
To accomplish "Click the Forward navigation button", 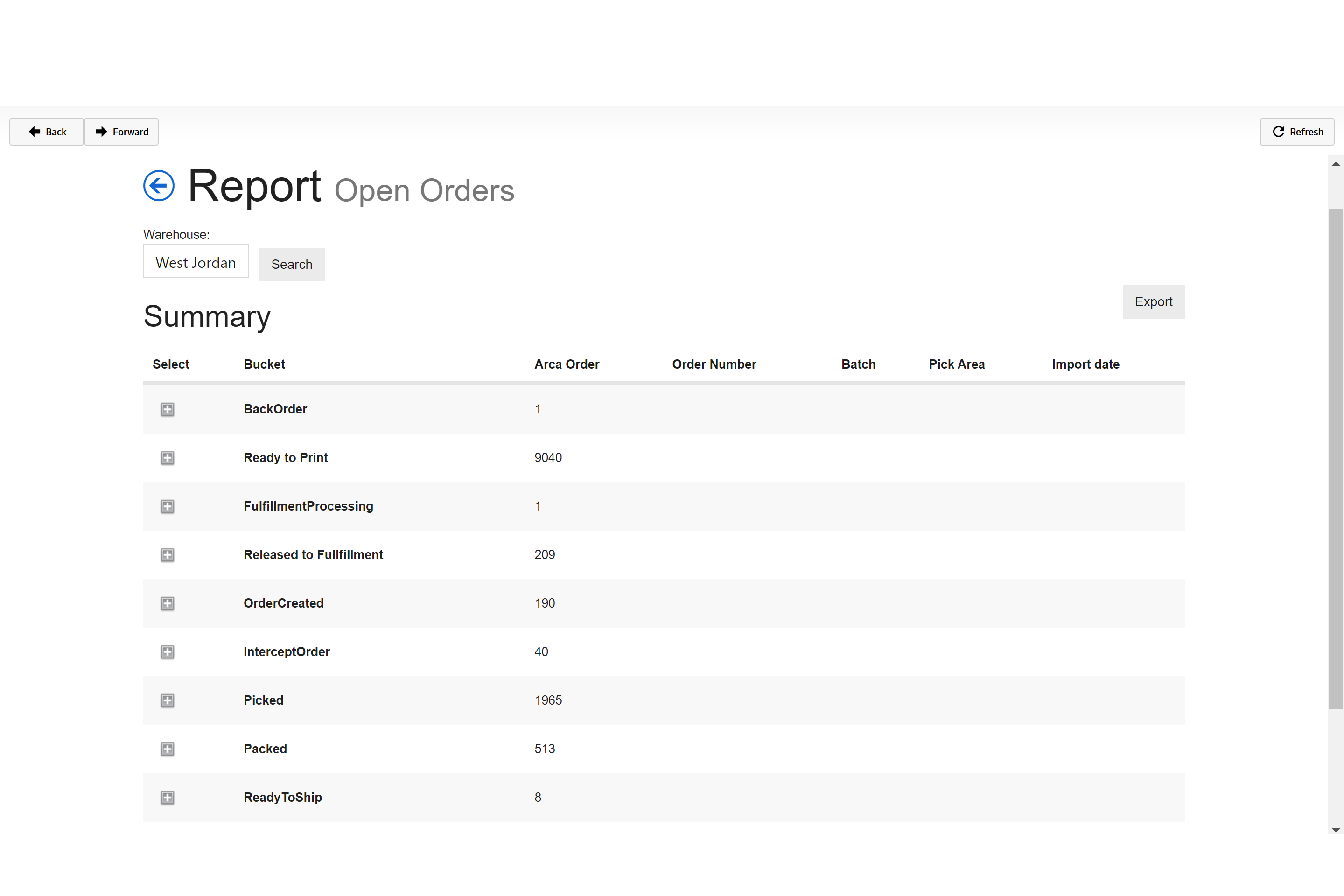I will pyautogui.click(x=121, y=132).
